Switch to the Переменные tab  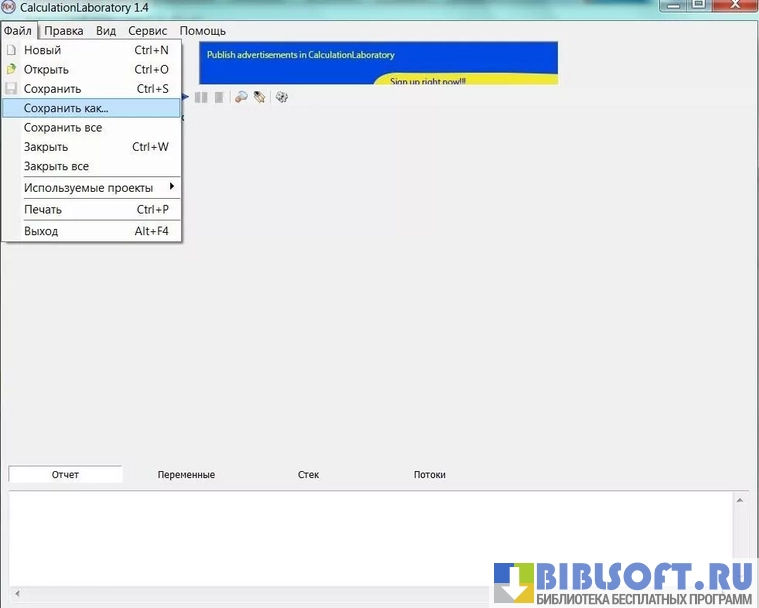(186, 475)
